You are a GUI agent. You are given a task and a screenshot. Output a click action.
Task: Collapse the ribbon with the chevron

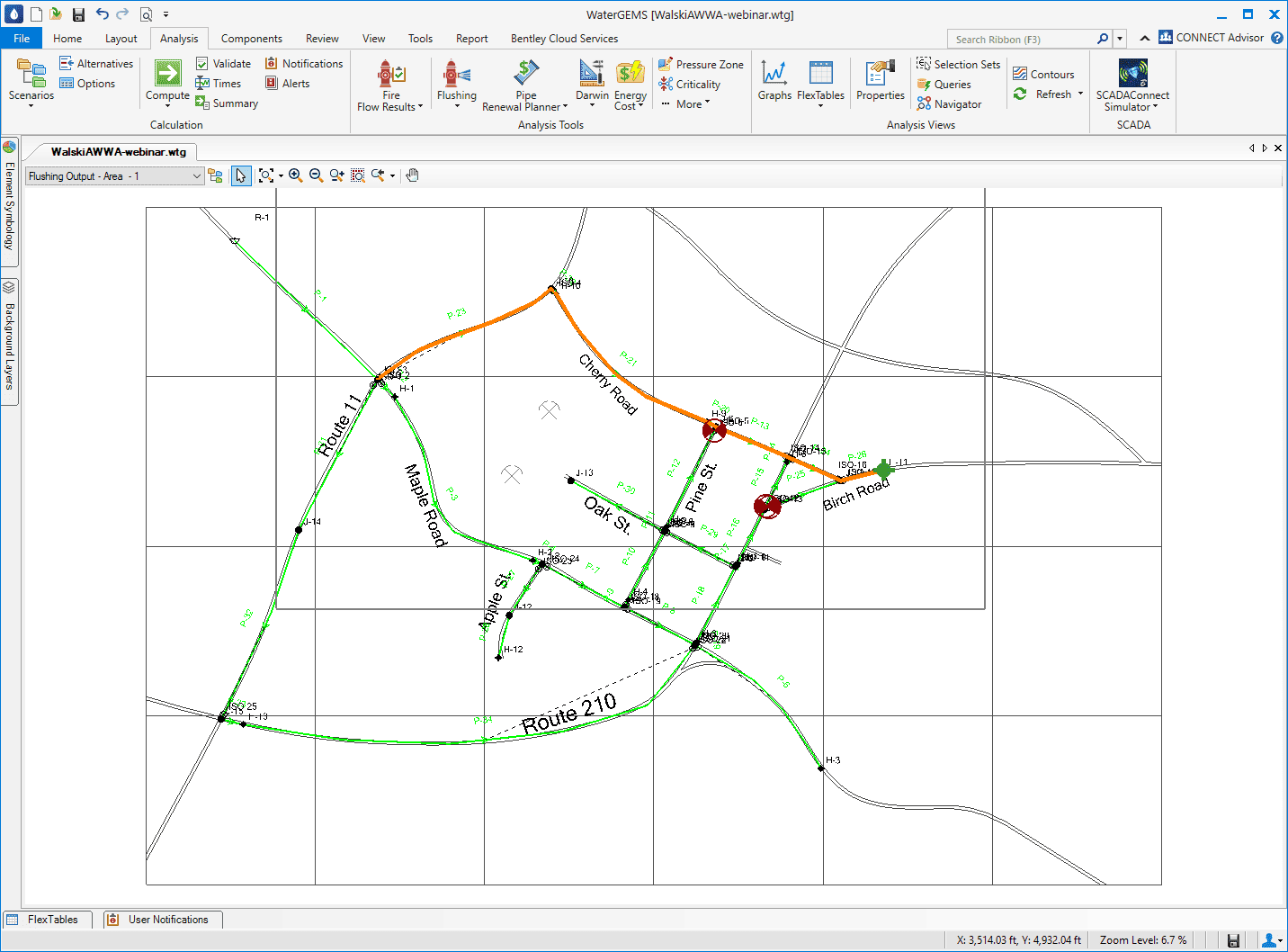(x=1144, y=38)
